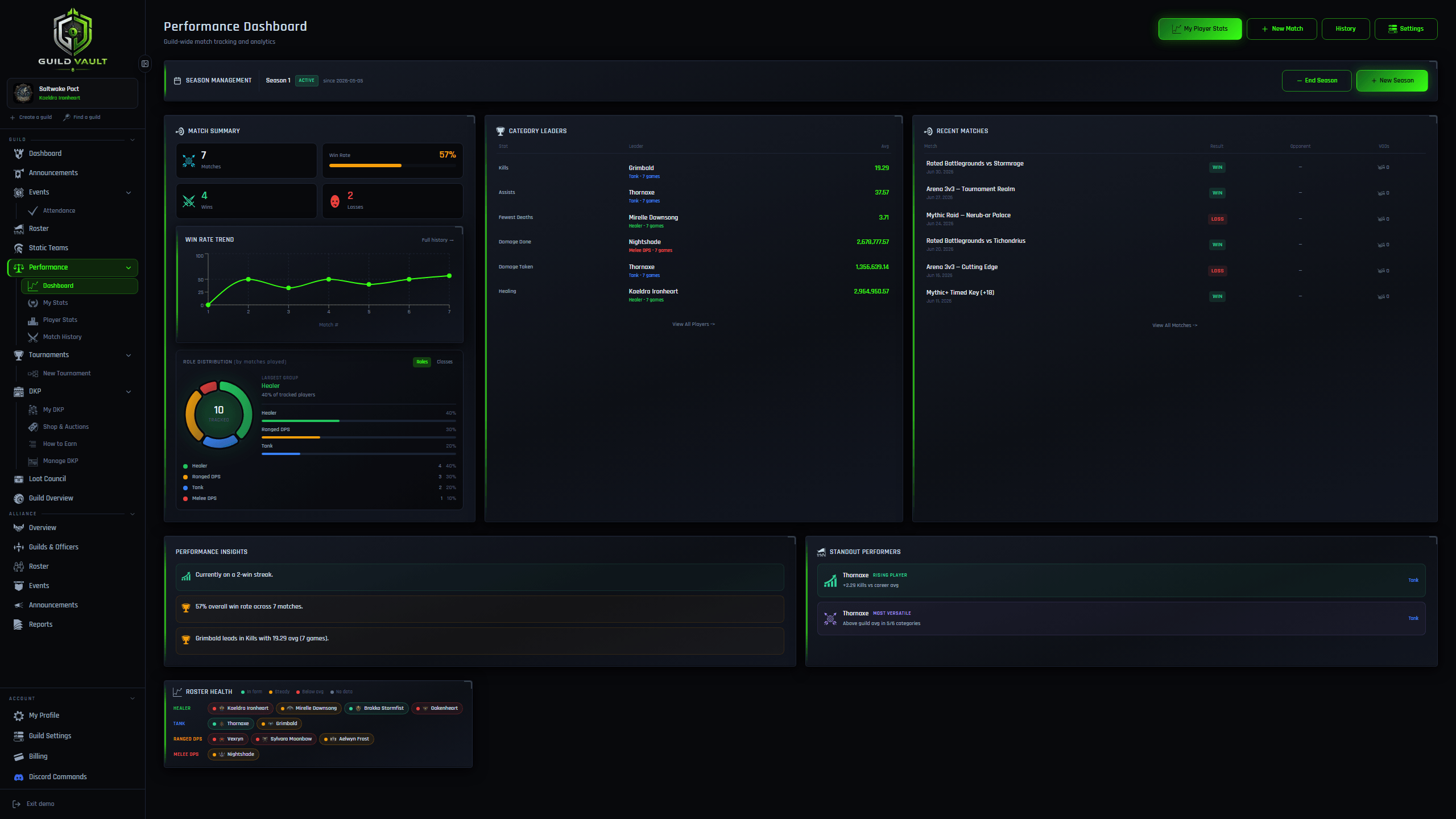1456x819 pixels.
Task: Open How to Earn list icon
Action: click(x=33, y=444)
